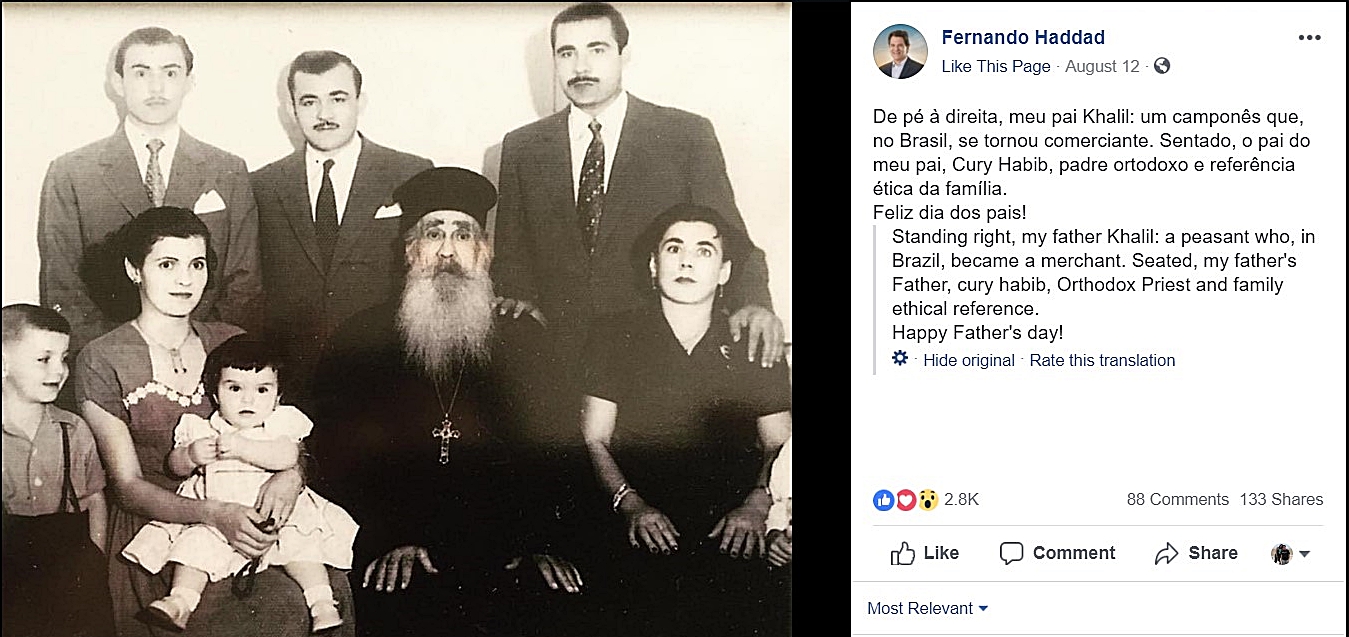
Task: Click the Like This Page link
Action: coord(996,66)
